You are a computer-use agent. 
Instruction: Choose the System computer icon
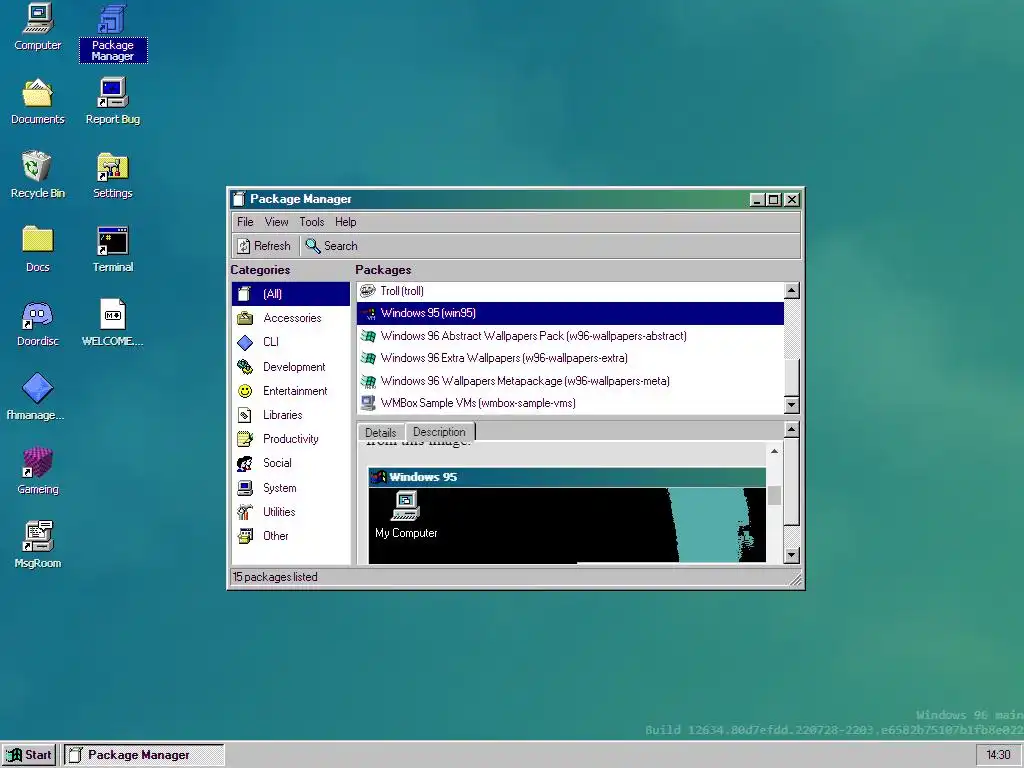[x=245, y=488]
